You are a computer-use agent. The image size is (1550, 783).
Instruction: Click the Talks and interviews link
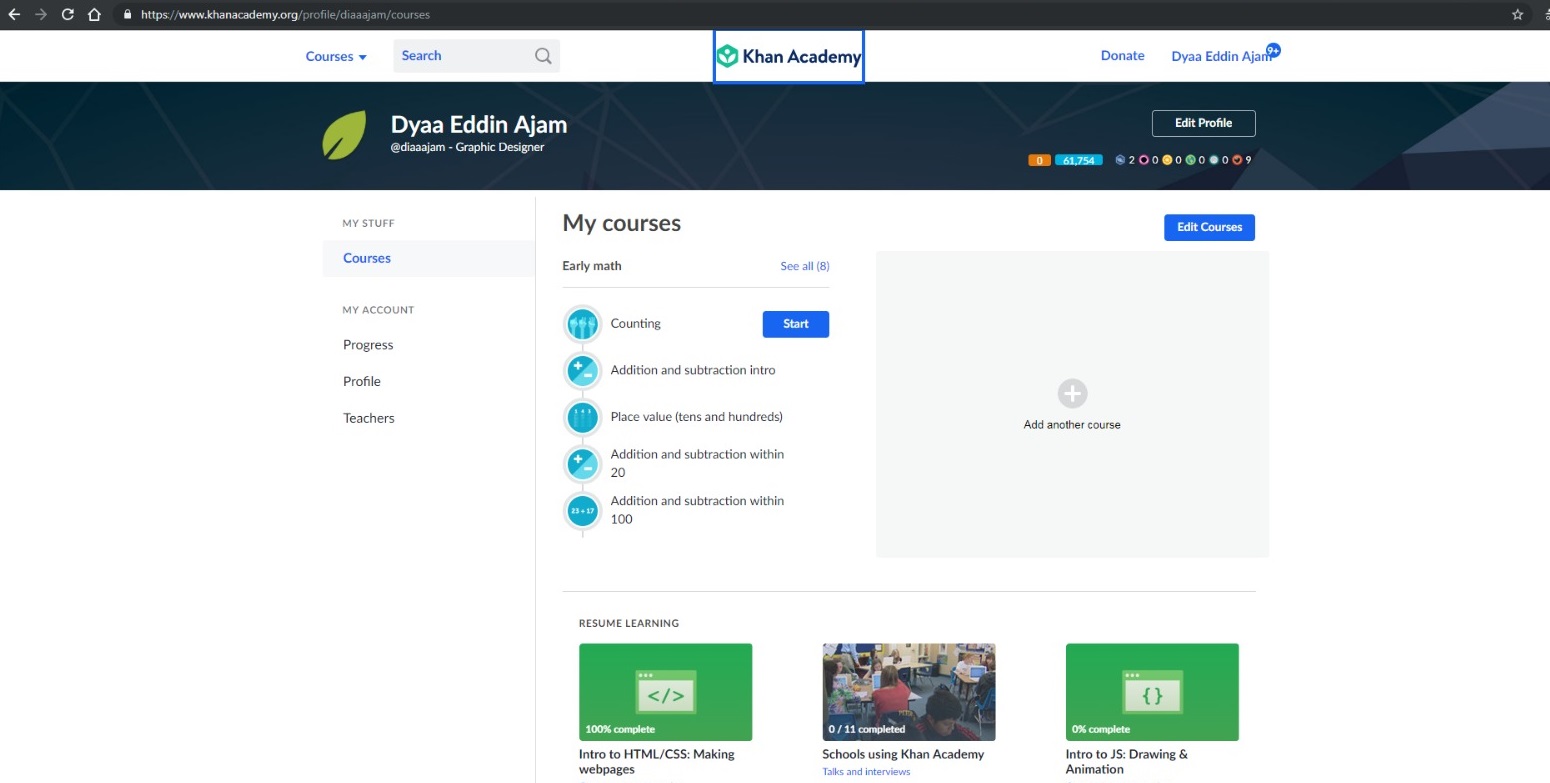pyautogui.click(x=866, y=772)
